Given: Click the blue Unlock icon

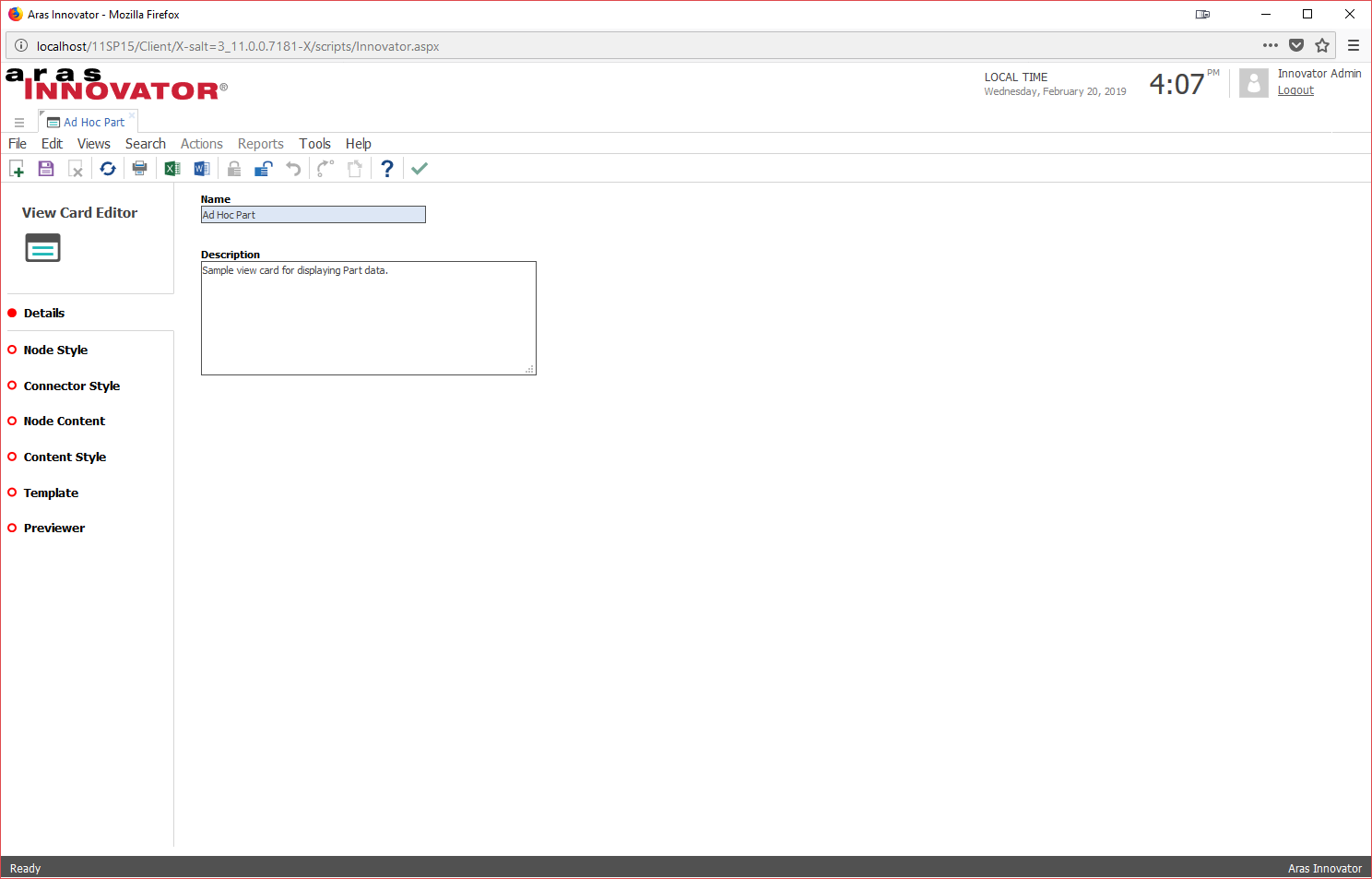Looking at the screenshot, I should coord(264,169).
